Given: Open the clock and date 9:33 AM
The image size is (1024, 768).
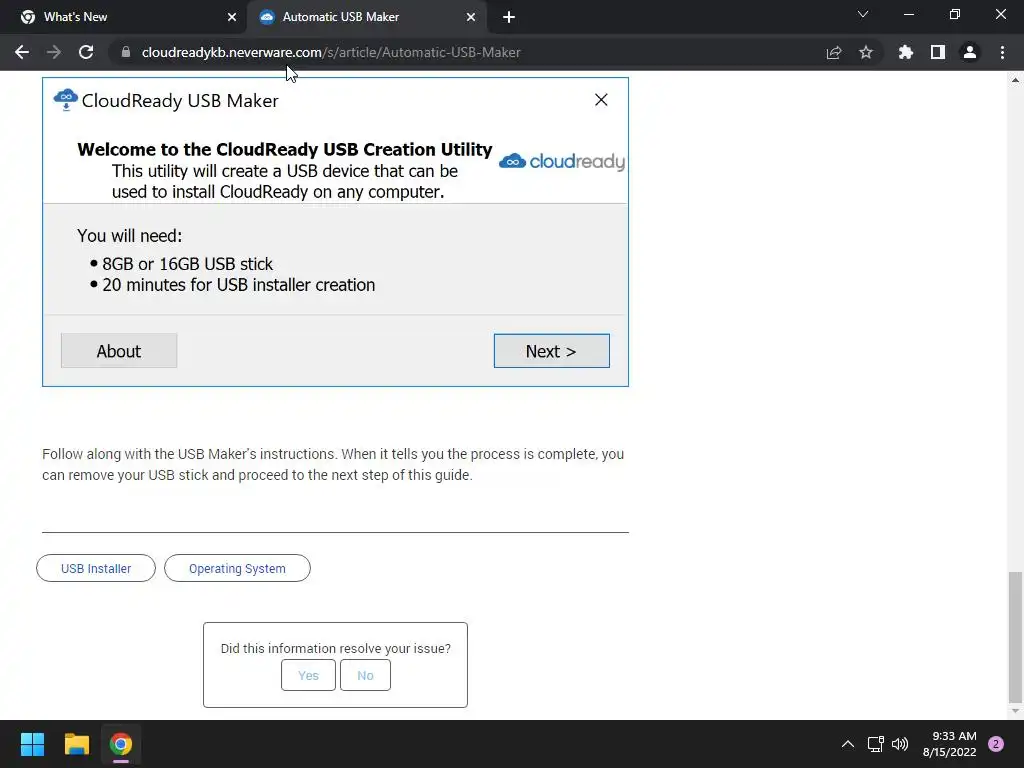Looking at the screenshot, I should 950,744.
